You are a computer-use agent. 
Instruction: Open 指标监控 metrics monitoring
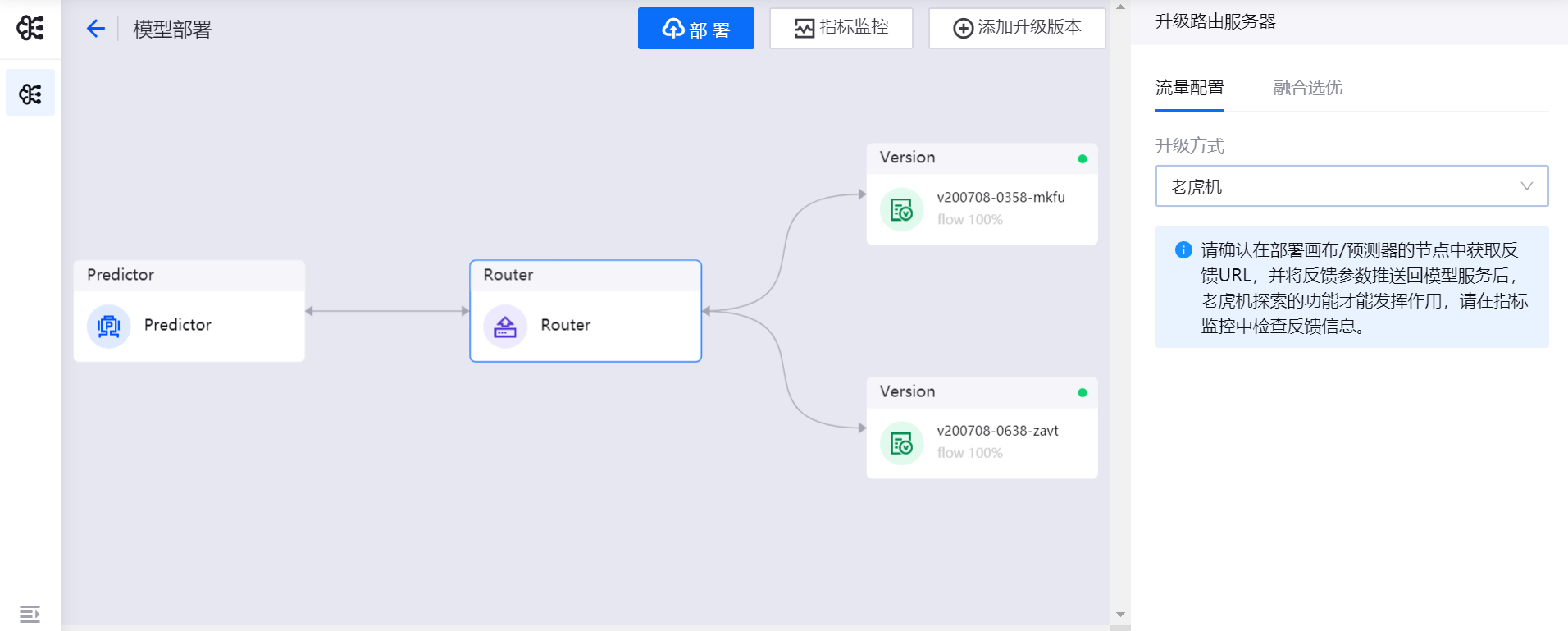[x=841, y=28]
